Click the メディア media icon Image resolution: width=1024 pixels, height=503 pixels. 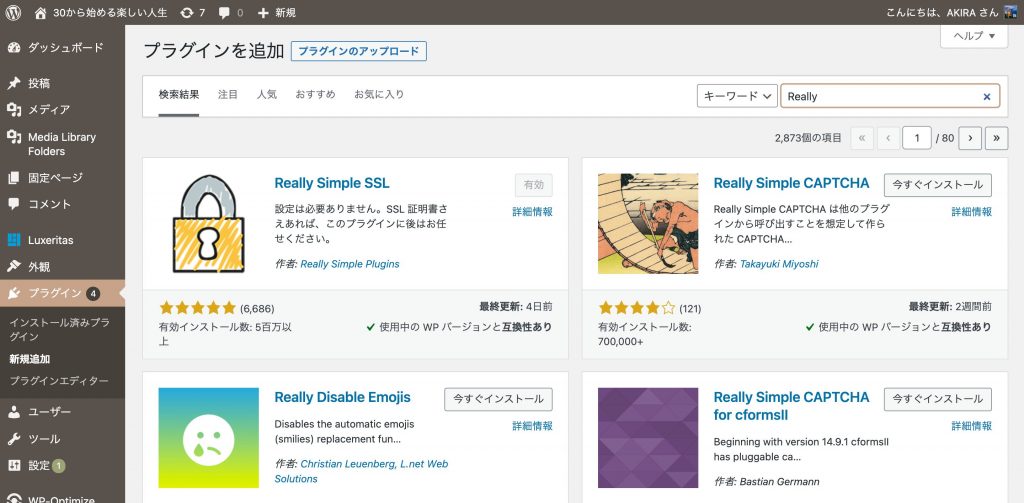click(x=14, y=110)
